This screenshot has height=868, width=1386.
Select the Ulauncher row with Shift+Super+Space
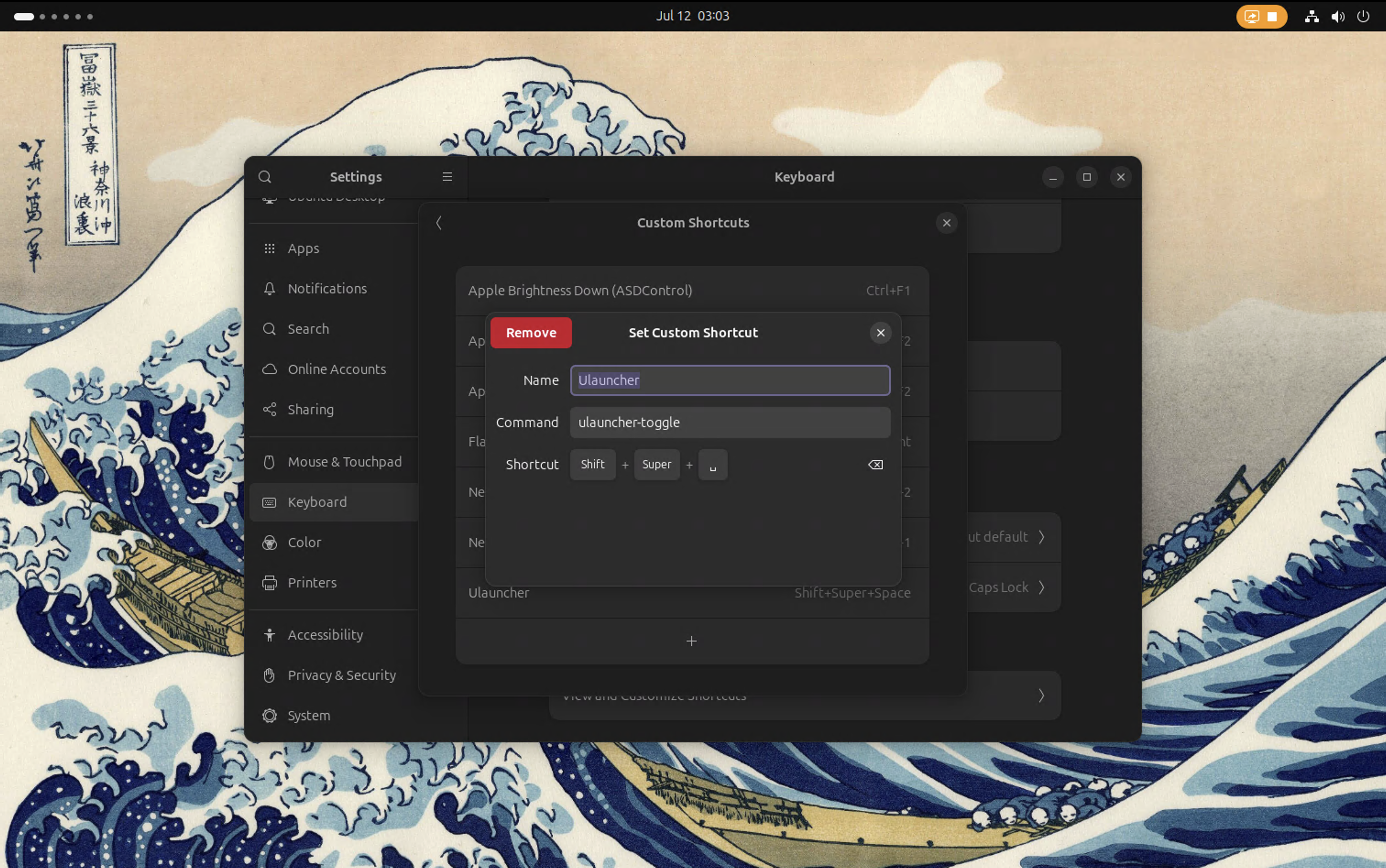pyautogui.click(x=692, y=593)
